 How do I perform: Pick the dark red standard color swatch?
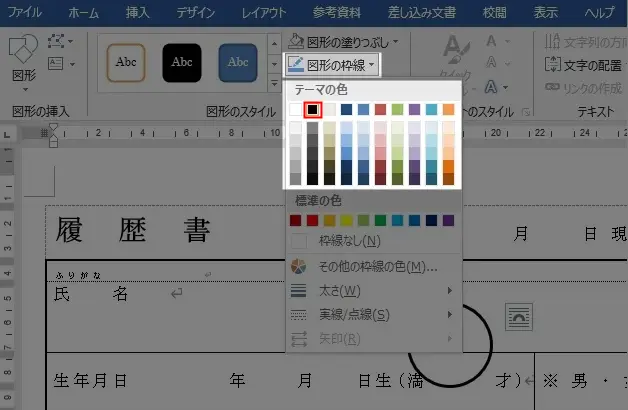[295, 220]
